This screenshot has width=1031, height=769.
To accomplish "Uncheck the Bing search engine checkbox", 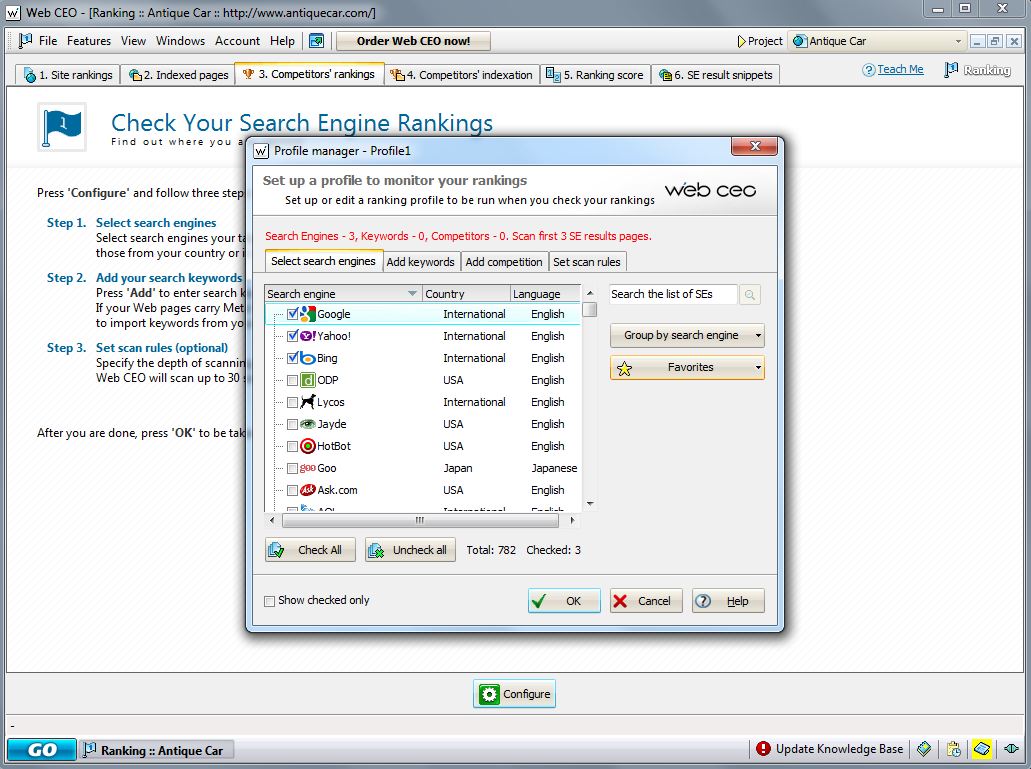I will tap(293, 358).
